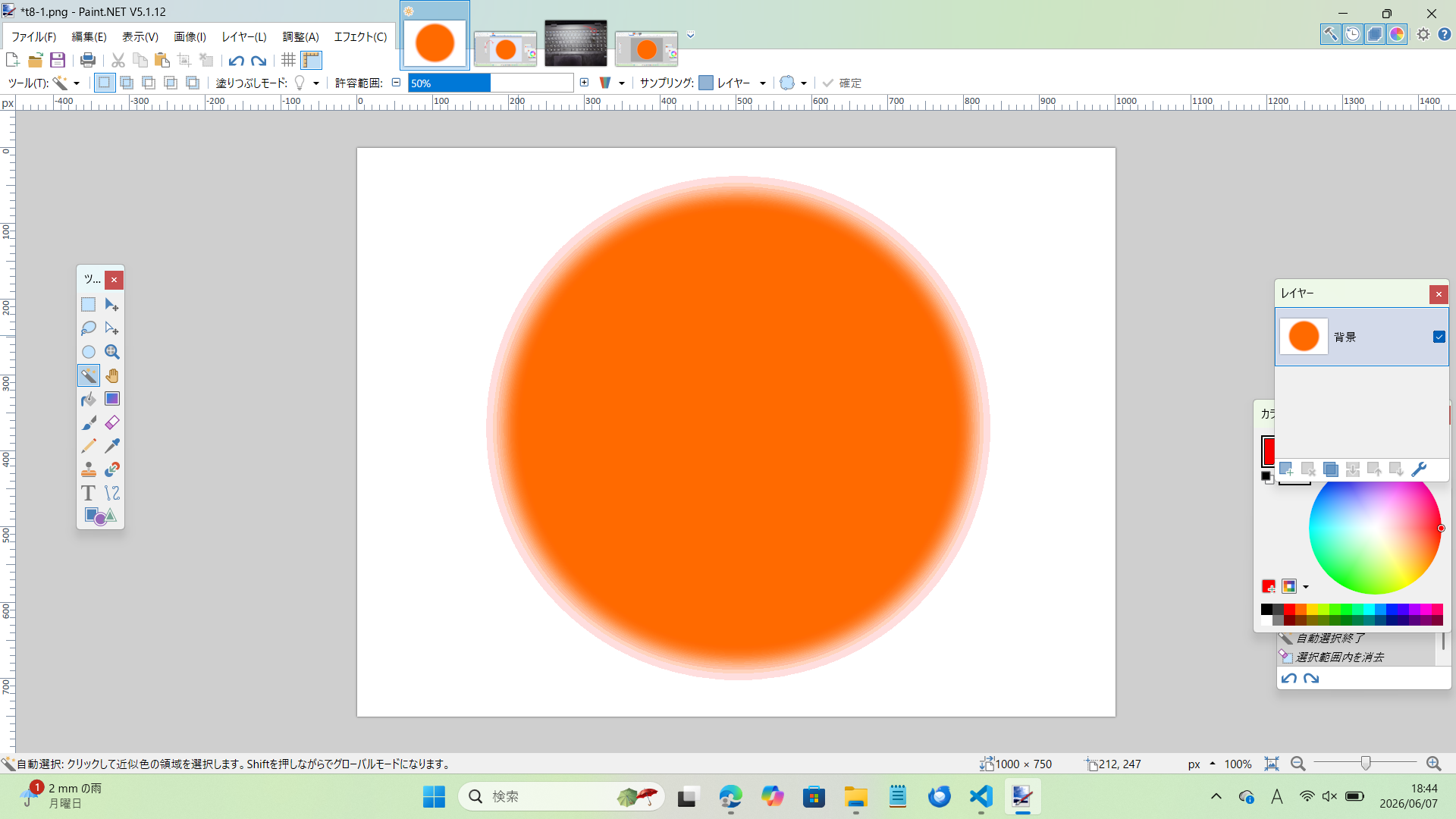Decrease tolerance with minus button

point(396,82)
